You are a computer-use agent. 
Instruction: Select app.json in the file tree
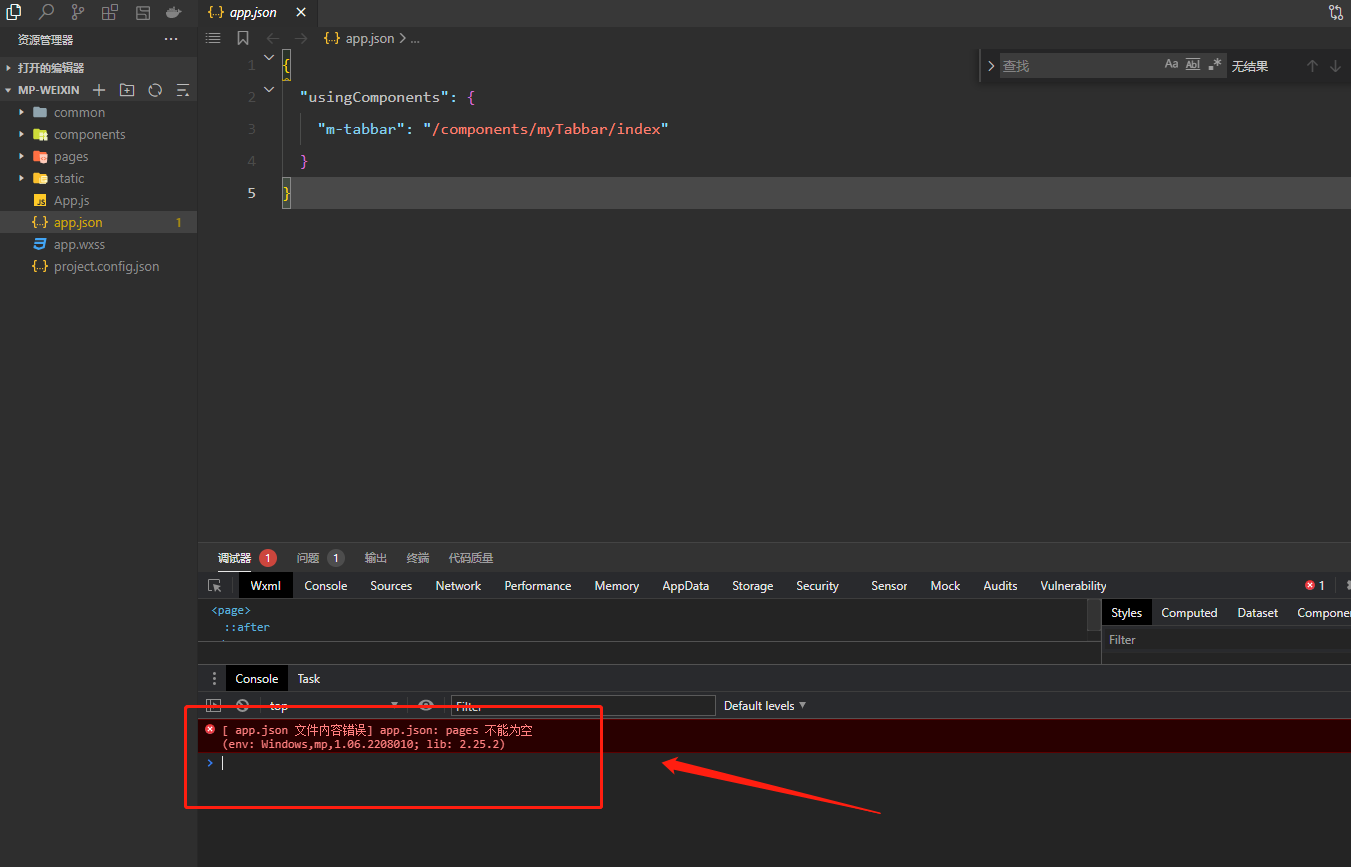98,222
